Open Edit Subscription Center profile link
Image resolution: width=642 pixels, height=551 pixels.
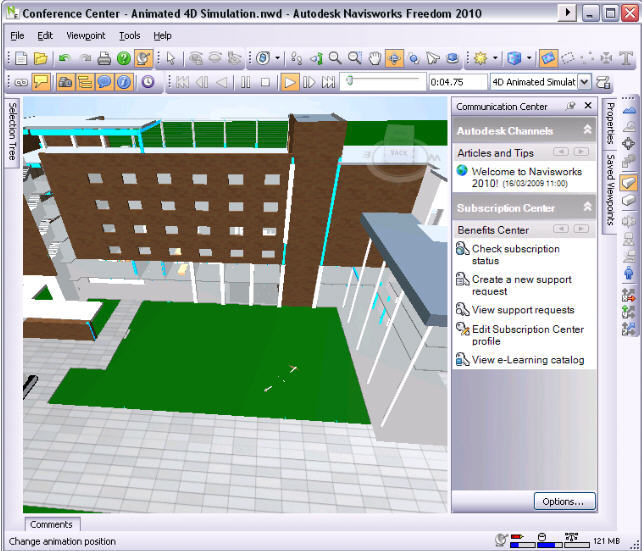(527, 335)
